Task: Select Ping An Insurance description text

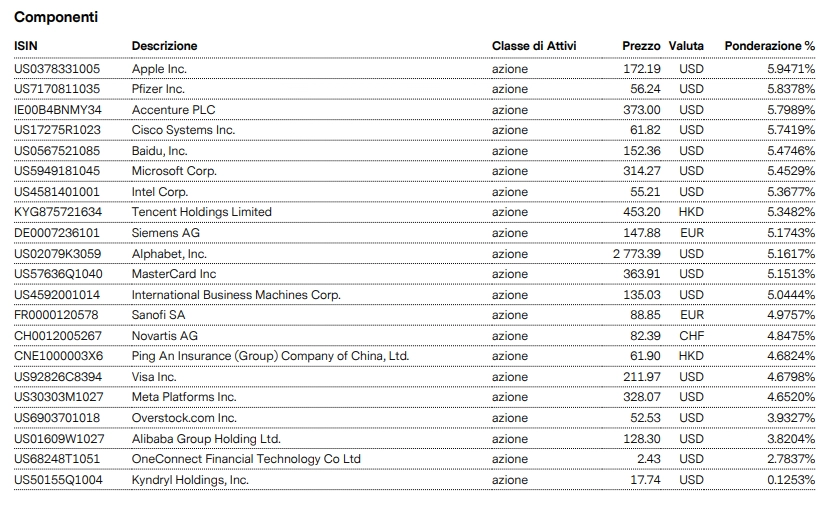Action: tap(270, 356)
